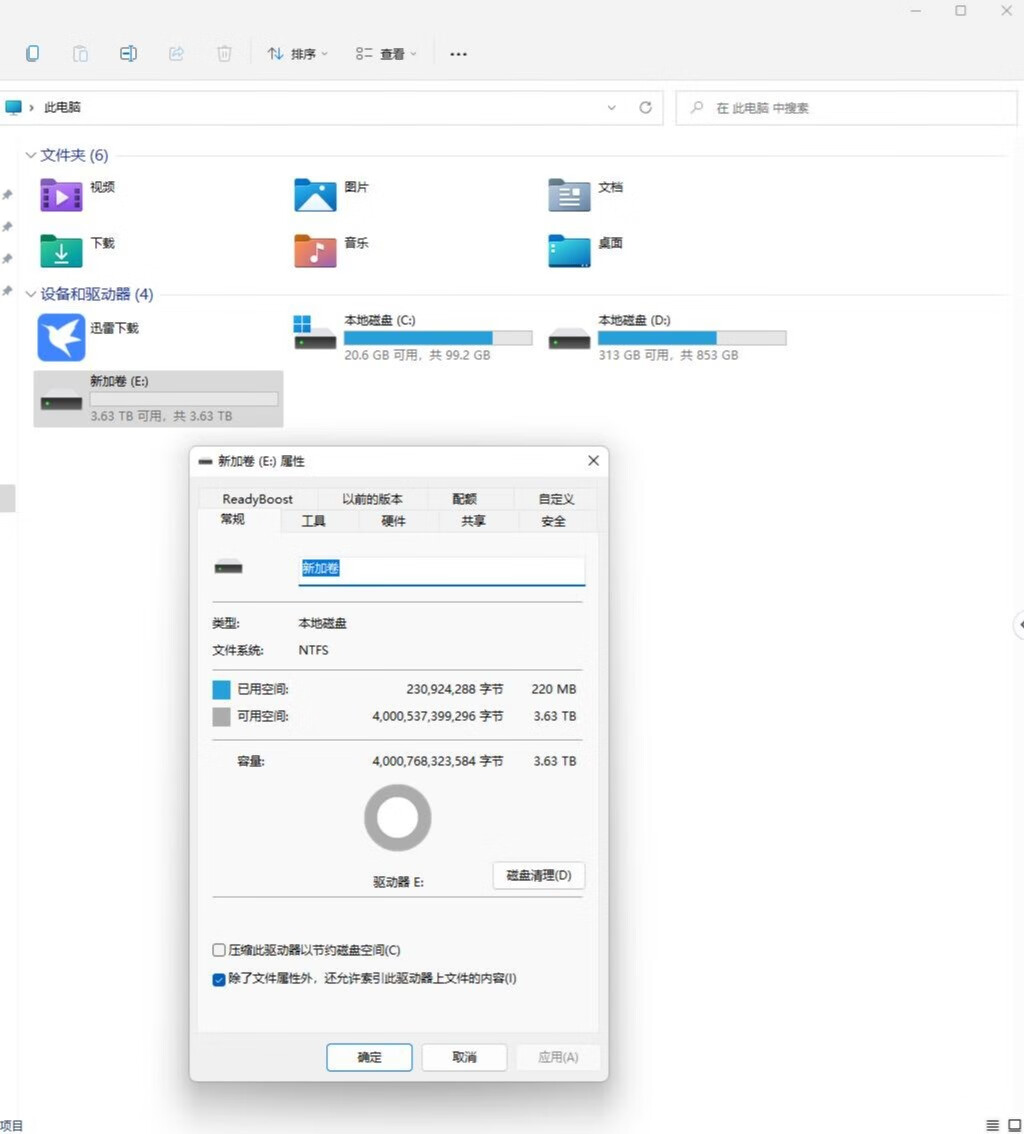Click the 磁盘清理(D) button
1024x1134 pixels.
pos(539,875)
